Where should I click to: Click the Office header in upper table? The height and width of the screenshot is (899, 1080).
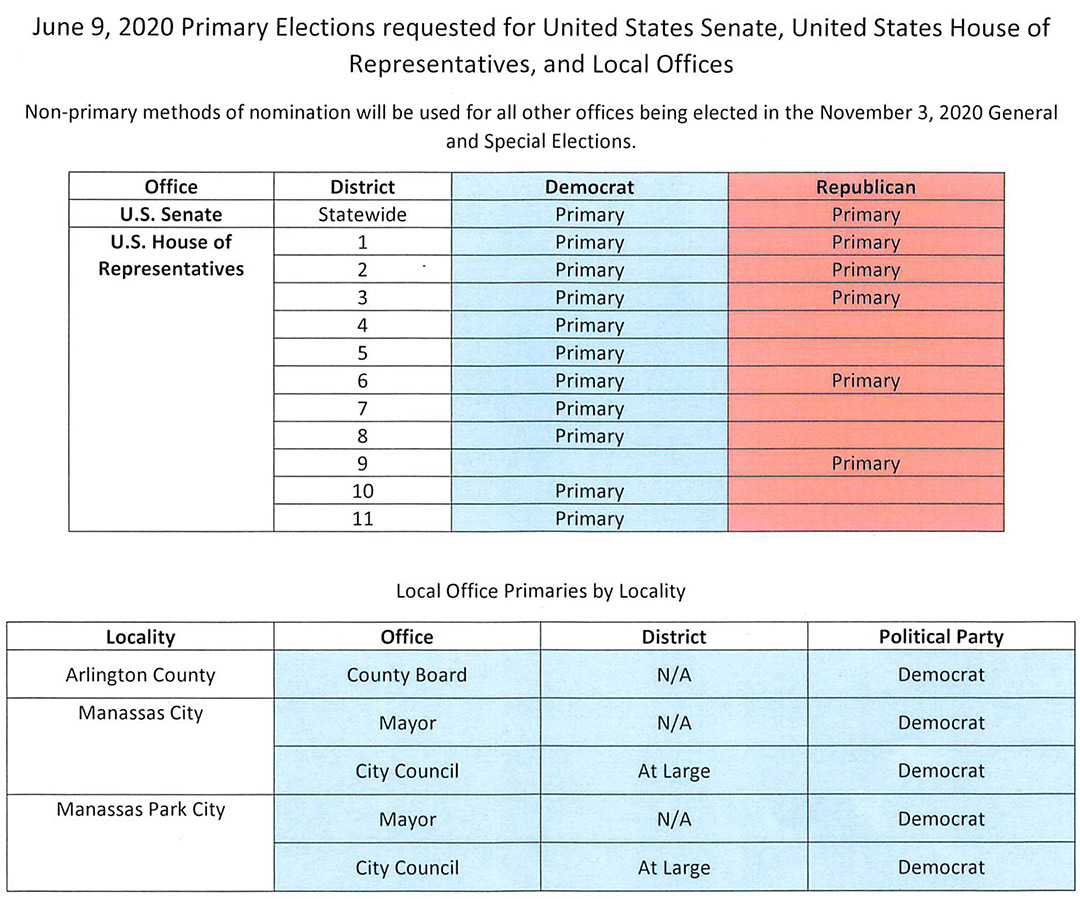[x=172, y=187]
